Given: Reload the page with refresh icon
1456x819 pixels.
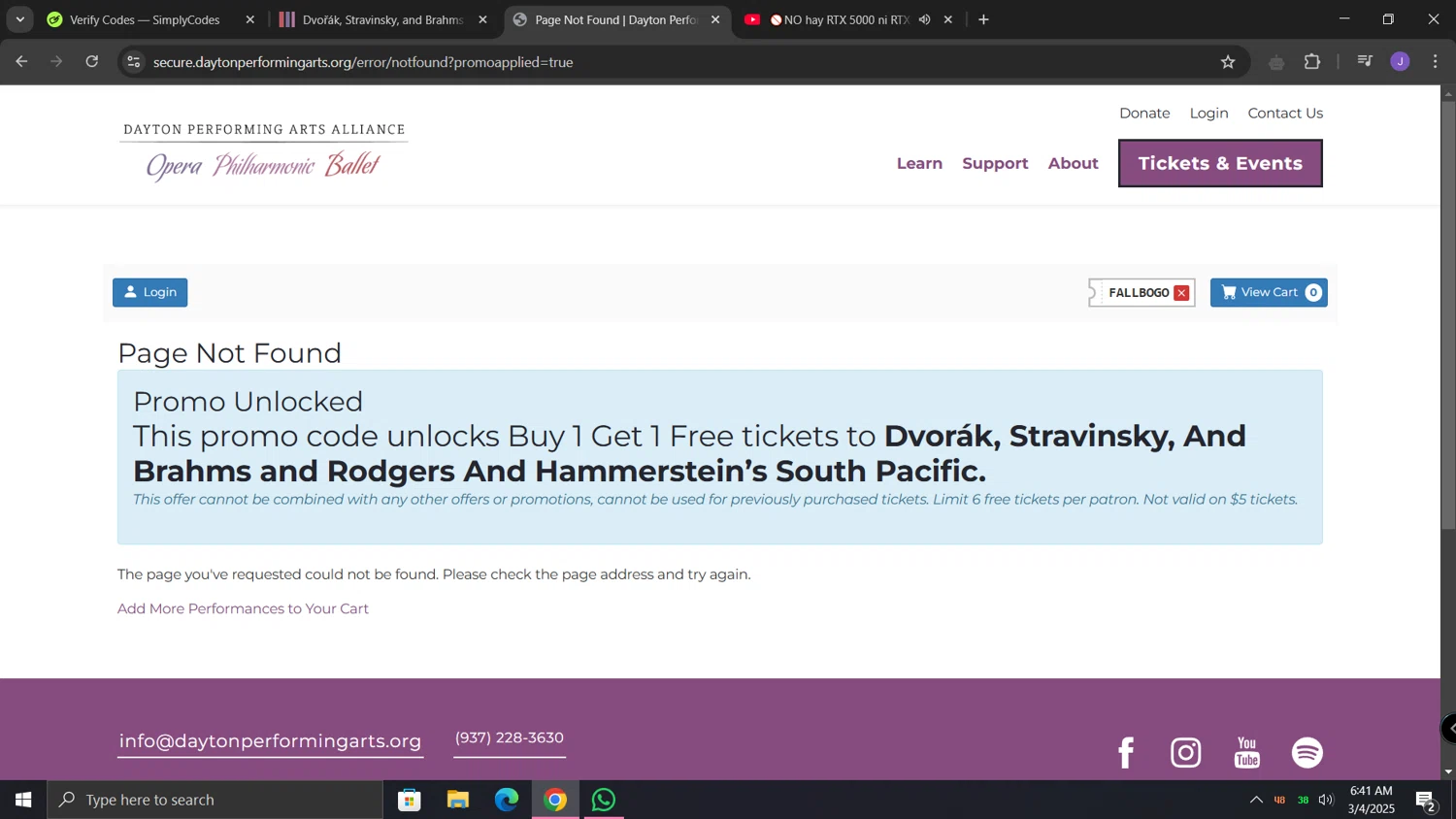Looking at the screenshot, I should (92, 62).
